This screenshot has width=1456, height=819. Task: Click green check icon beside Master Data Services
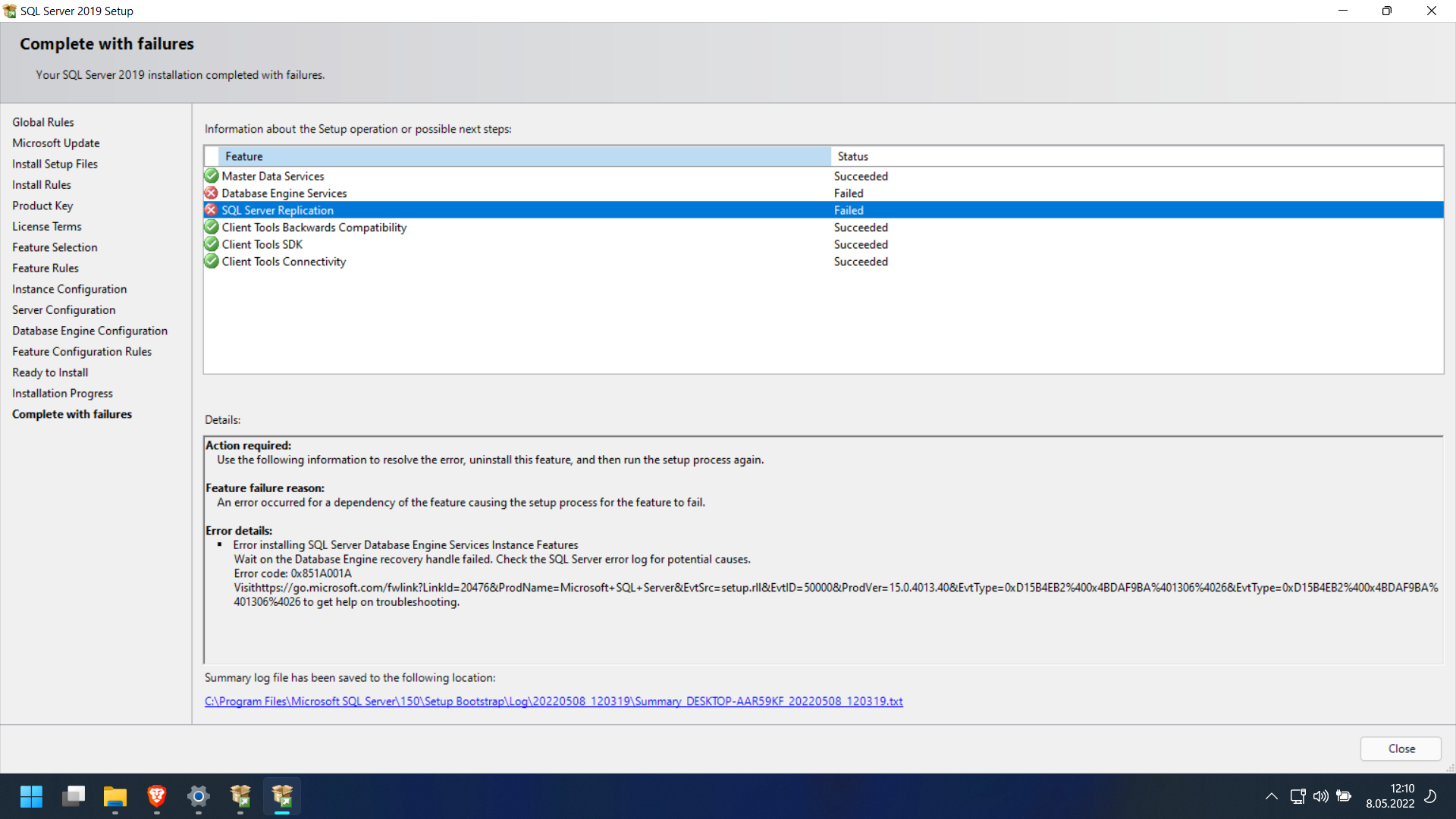coord(212,176)
